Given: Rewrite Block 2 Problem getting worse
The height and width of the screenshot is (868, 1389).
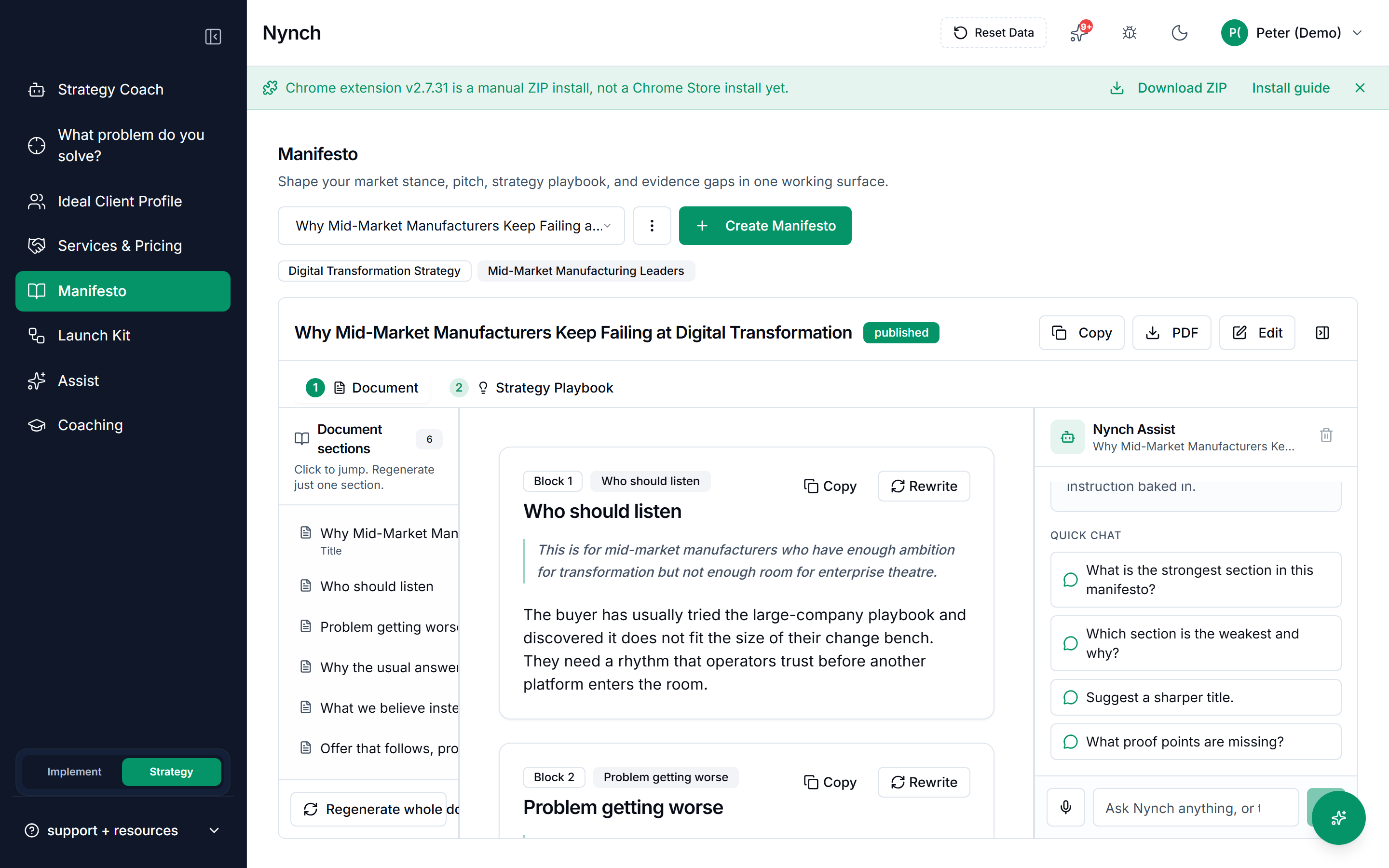Looking at the screenshot, I should pos(924,782).
